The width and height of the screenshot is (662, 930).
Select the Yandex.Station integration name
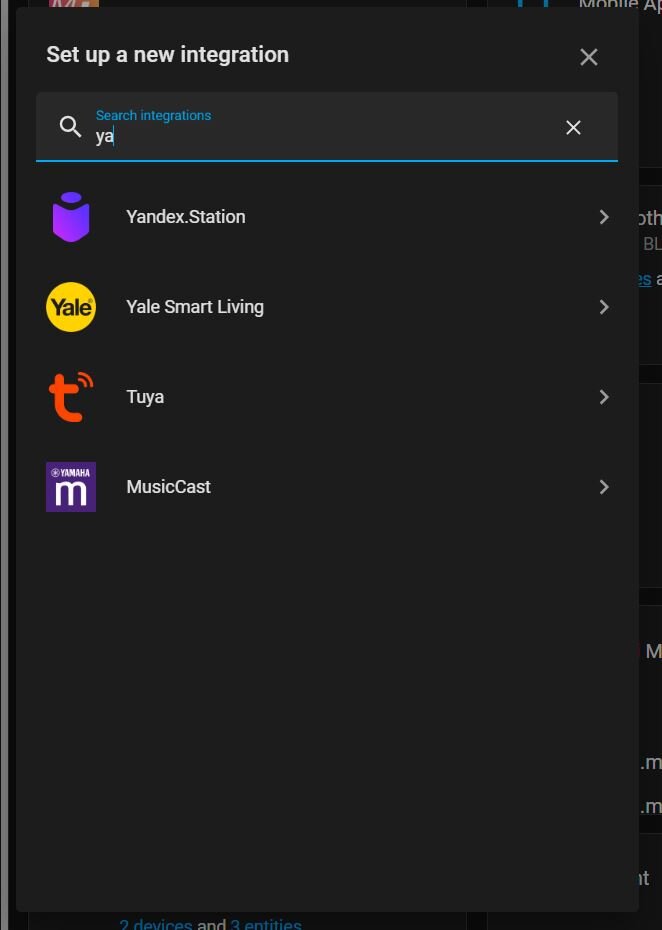(186, 217)
